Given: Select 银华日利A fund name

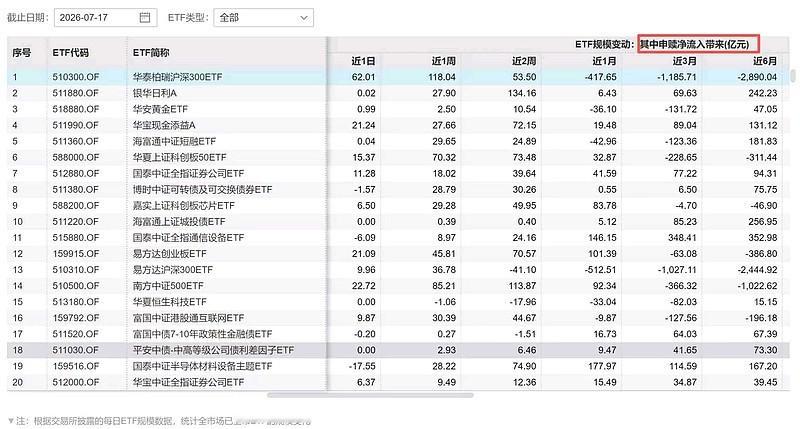Looking at the screenshot, I should click(x=155, y=93).
